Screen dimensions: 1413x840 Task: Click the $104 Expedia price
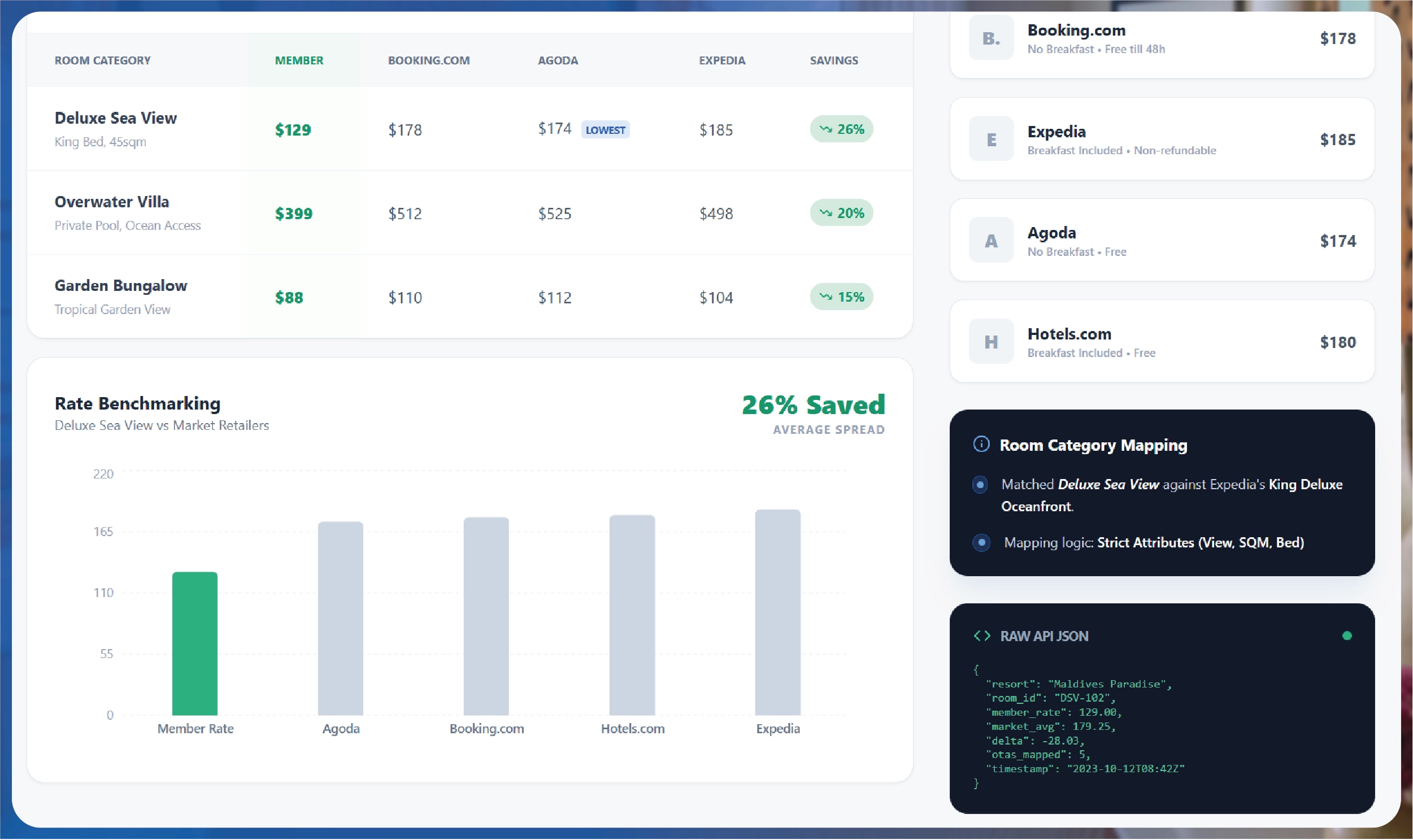coord(716,298)
